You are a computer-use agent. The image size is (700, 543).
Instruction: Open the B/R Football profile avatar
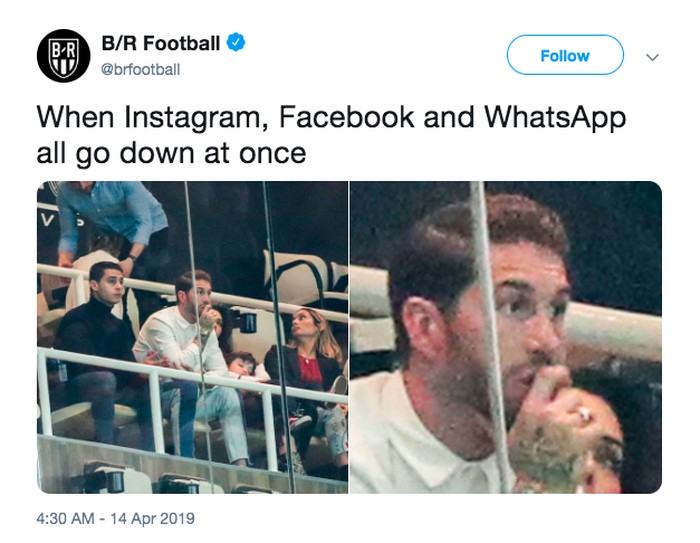[x=63, y=56]
